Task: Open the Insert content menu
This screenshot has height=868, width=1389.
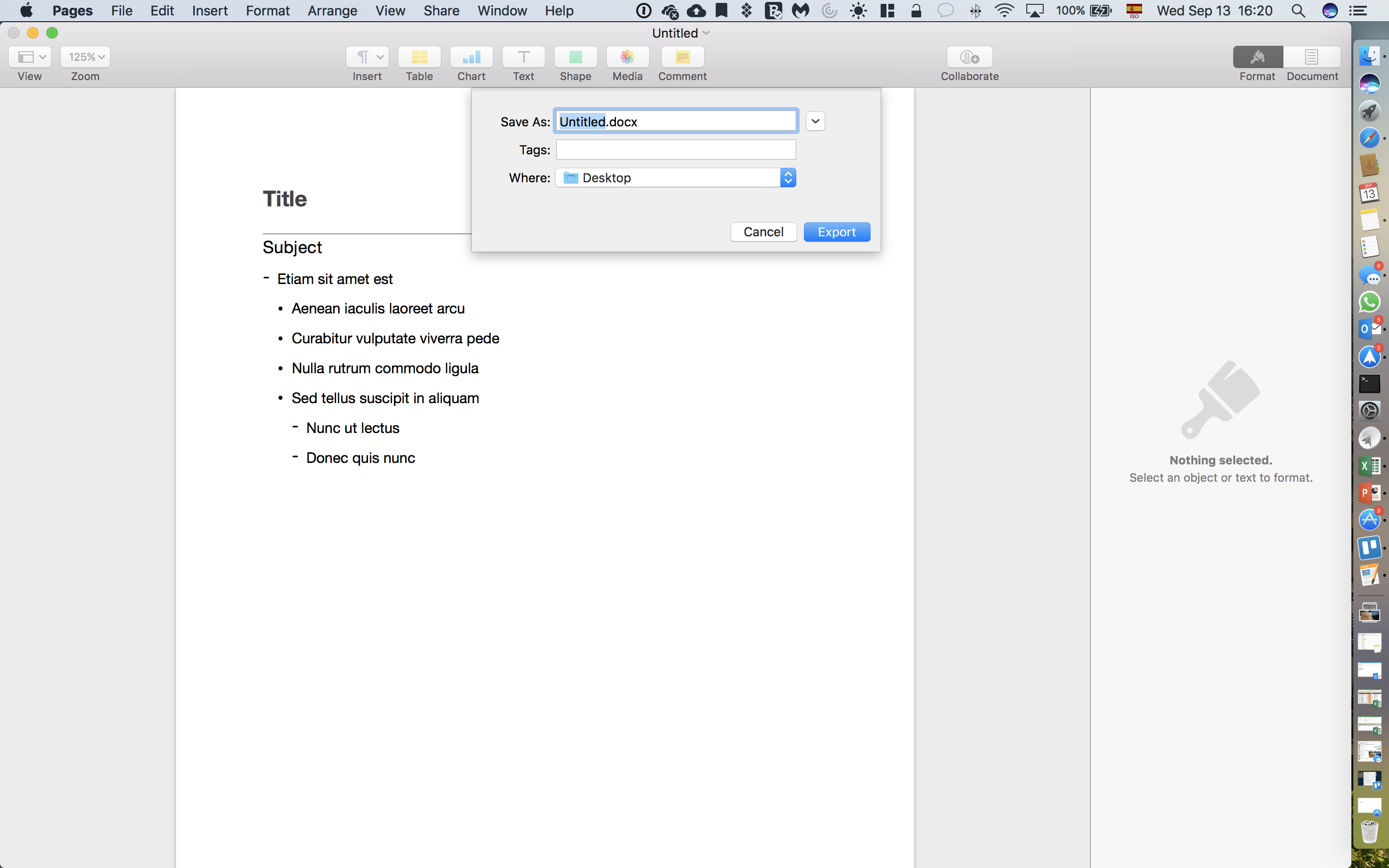Action: [x=368, y=56]
